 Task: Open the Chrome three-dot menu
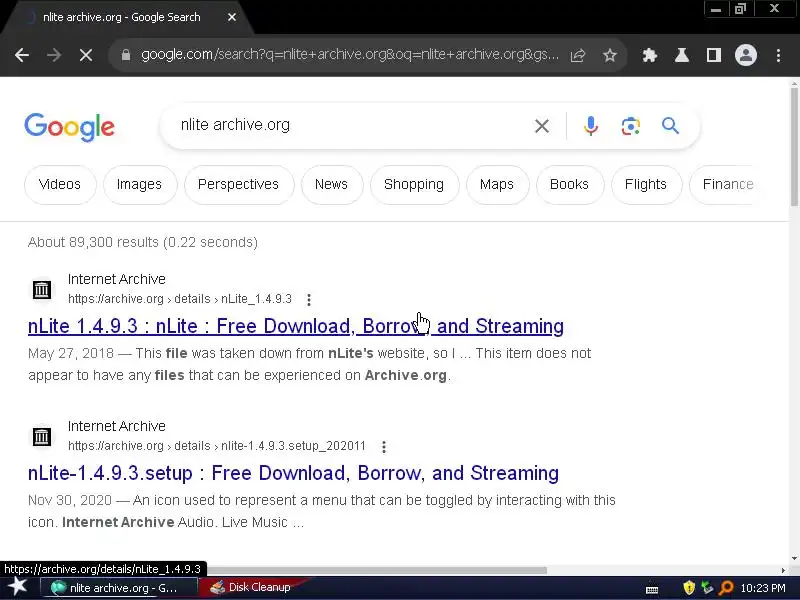779,55
